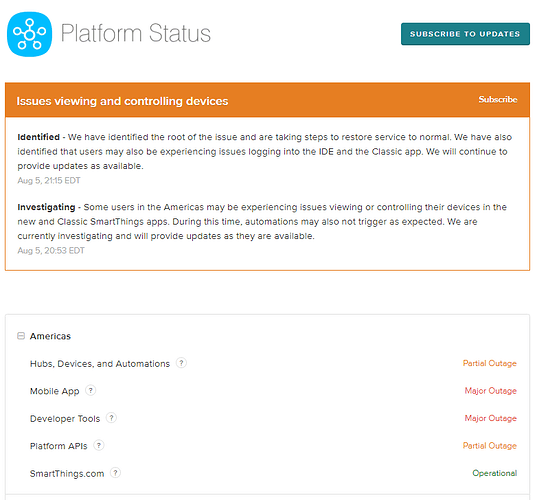The width and height of the screenshot is (537, 500).
Task: Click the Developer Tools component name
Action: click(65, 418)
